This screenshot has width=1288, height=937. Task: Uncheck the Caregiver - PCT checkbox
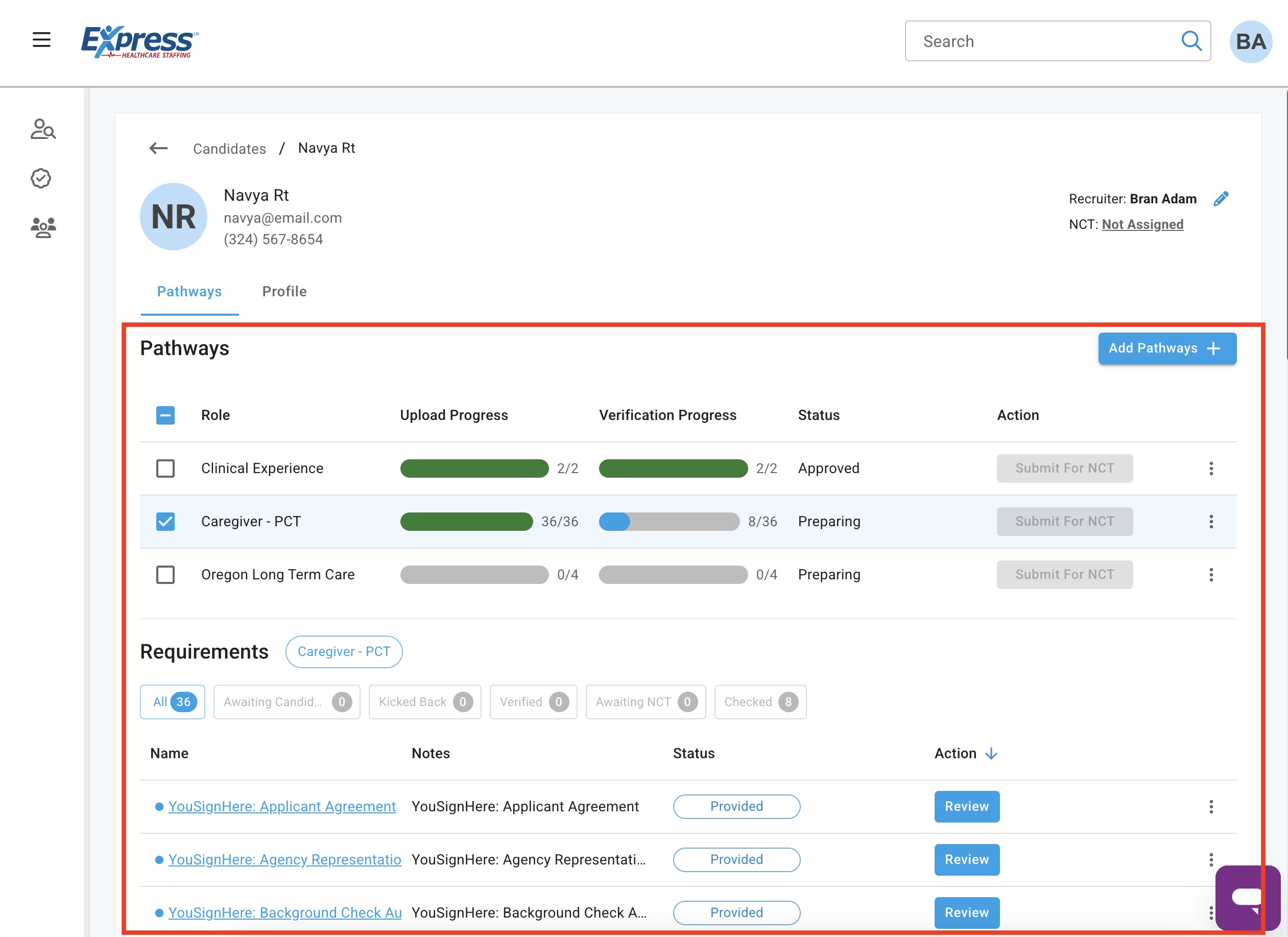pyautogui.click(x=165, y=522)
